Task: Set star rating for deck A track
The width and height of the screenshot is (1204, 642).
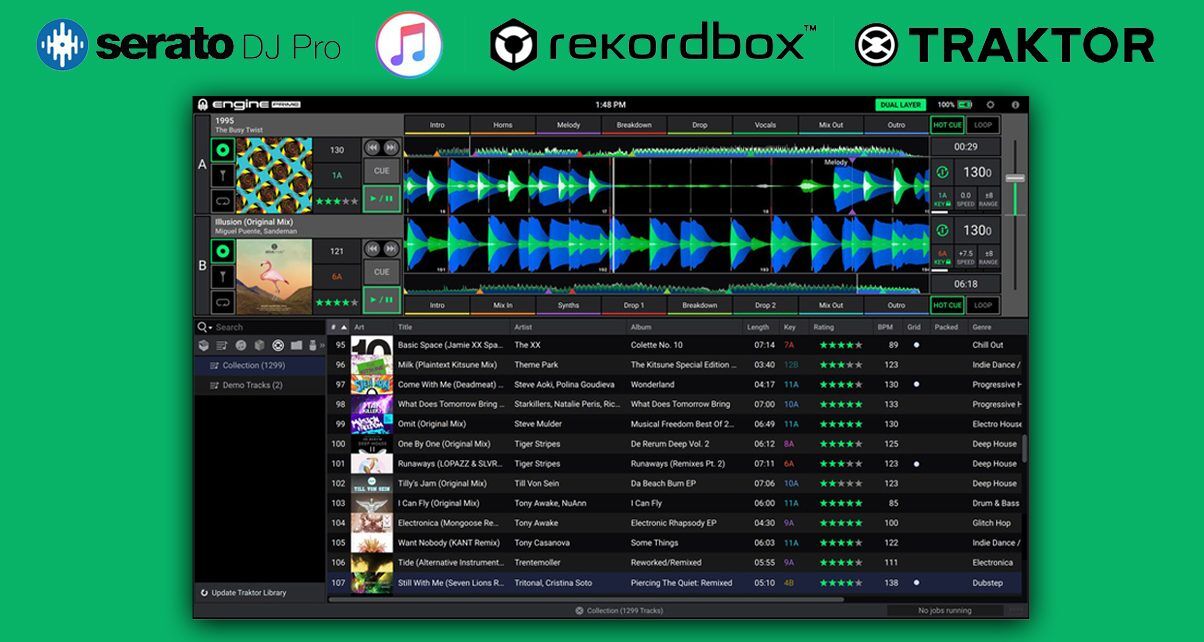Action: pyautogui.click(x=336, y=201)
